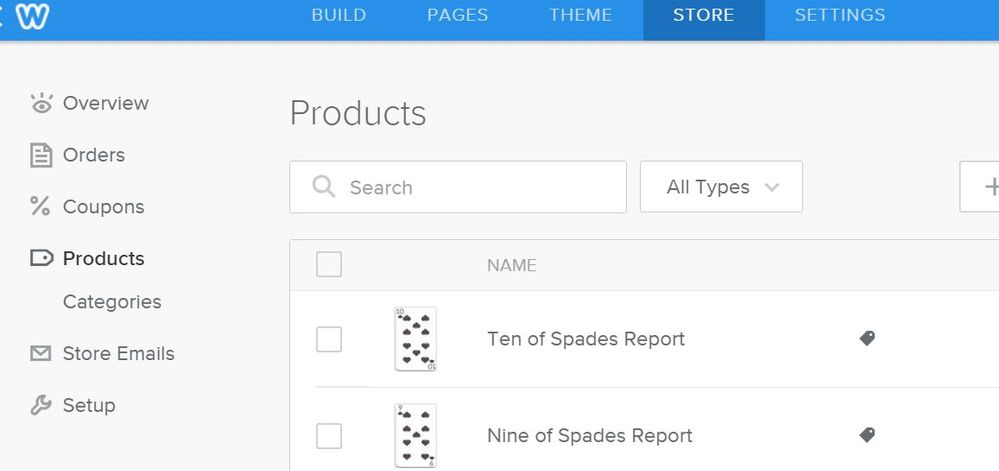This screenshot has width=999, height=471.
Task: Expand the All Types dropdown
Action: tap(721, 187)
